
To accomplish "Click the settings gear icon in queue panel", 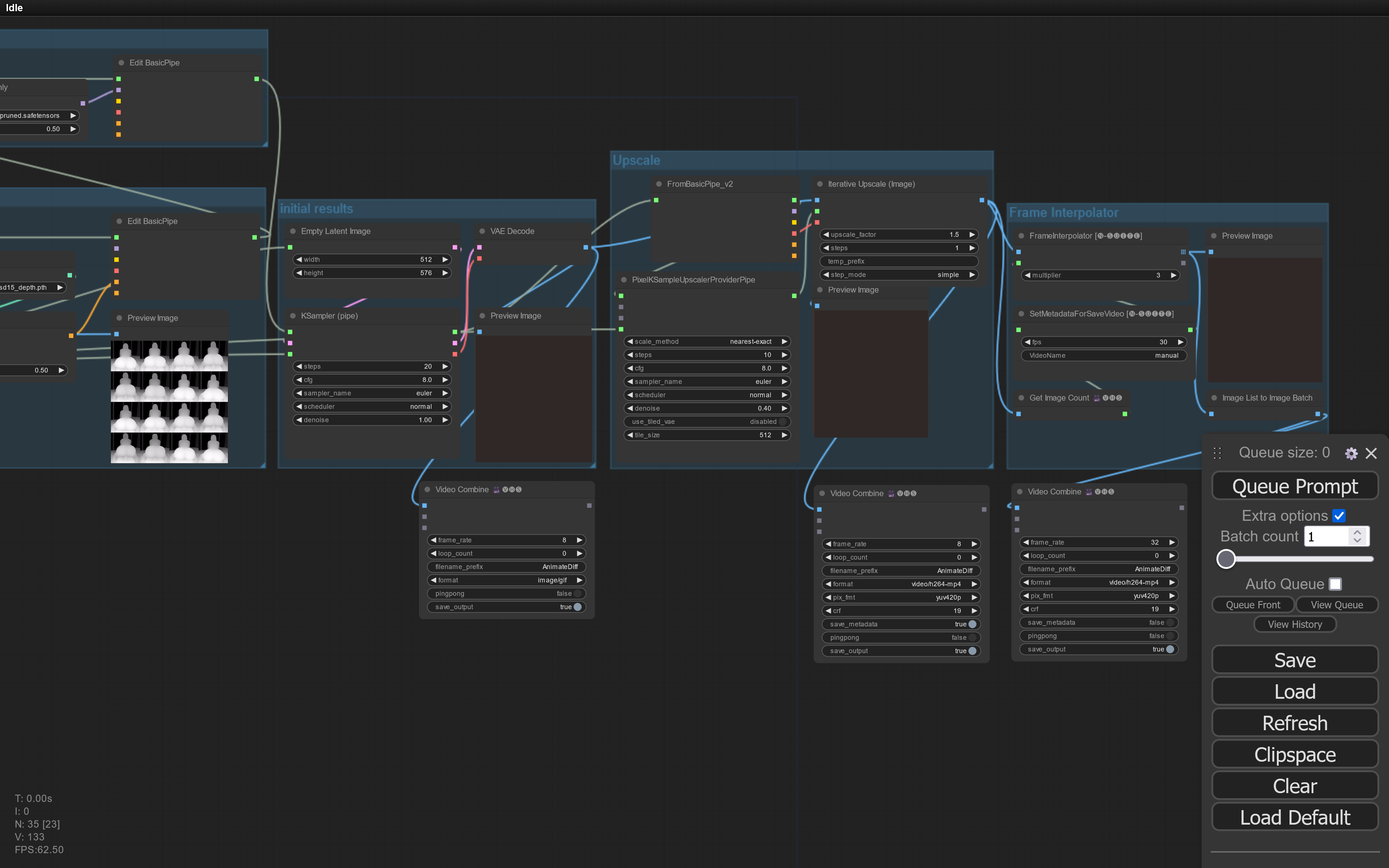I will coord(1351,453).
